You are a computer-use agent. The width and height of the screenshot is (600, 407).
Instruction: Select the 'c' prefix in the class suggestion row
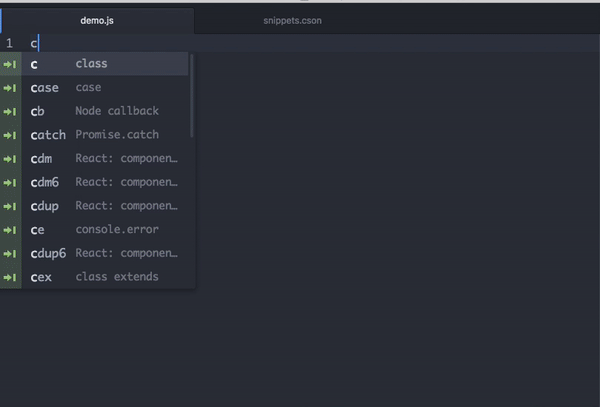pyautogui.click(x=34, y=65)
